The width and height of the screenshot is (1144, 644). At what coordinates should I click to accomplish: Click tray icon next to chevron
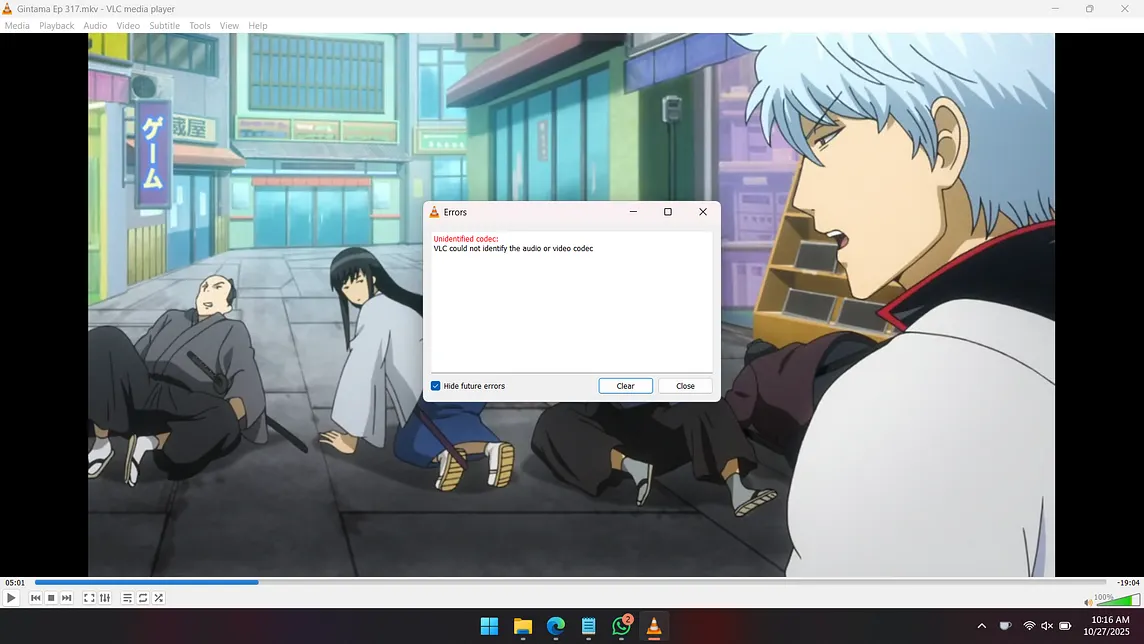pos(1005,626)
